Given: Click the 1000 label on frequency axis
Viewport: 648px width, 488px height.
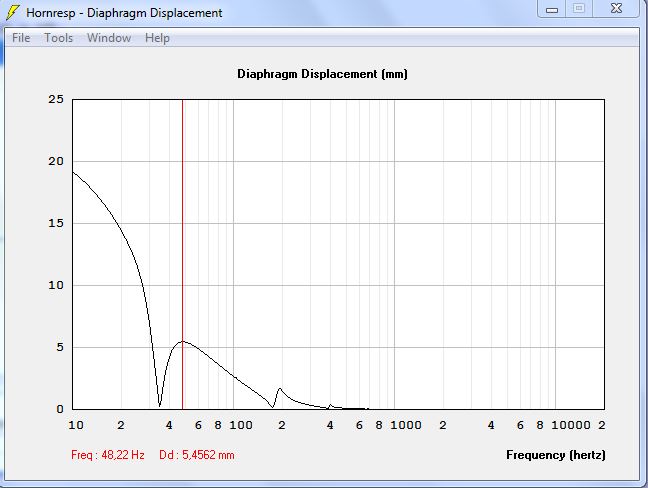Looking at the screenshot, I should tap(406, 425).
